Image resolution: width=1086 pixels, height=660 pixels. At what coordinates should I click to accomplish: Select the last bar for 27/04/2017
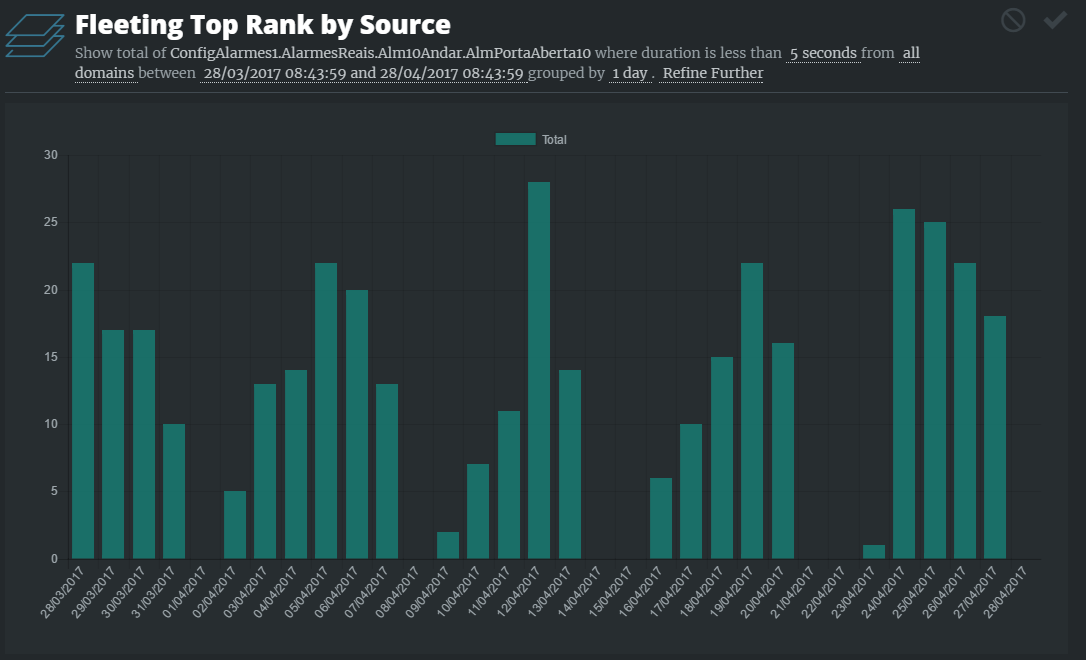995,437
